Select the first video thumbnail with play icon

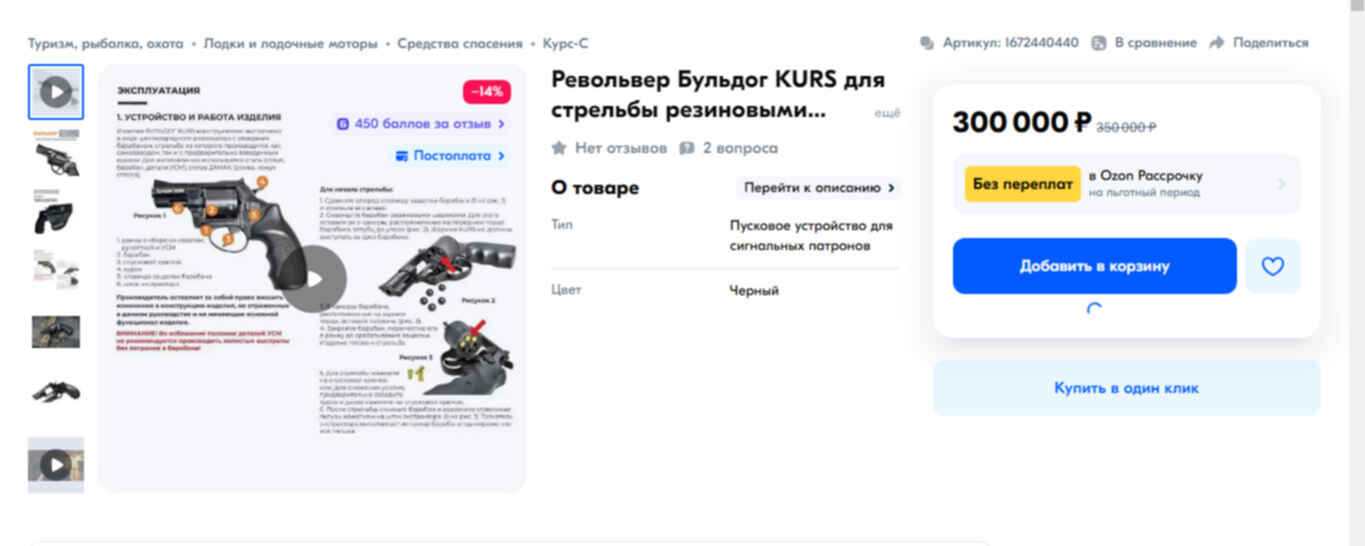tap(56, 92)
